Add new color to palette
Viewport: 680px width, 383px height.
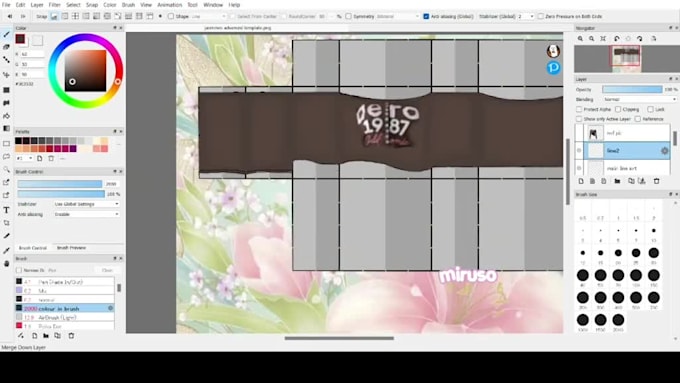(x=39, y=158)
